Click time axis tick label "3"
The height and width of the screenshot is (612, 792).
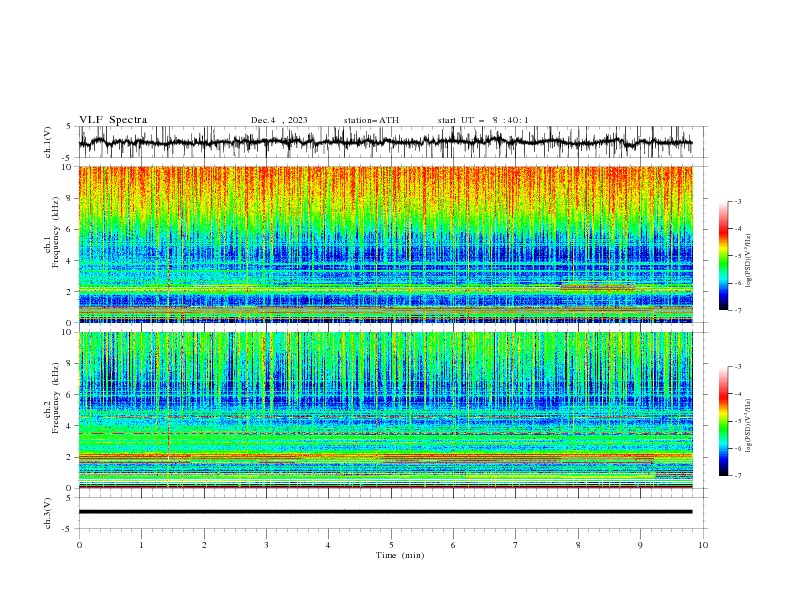[x=266, y=545]
